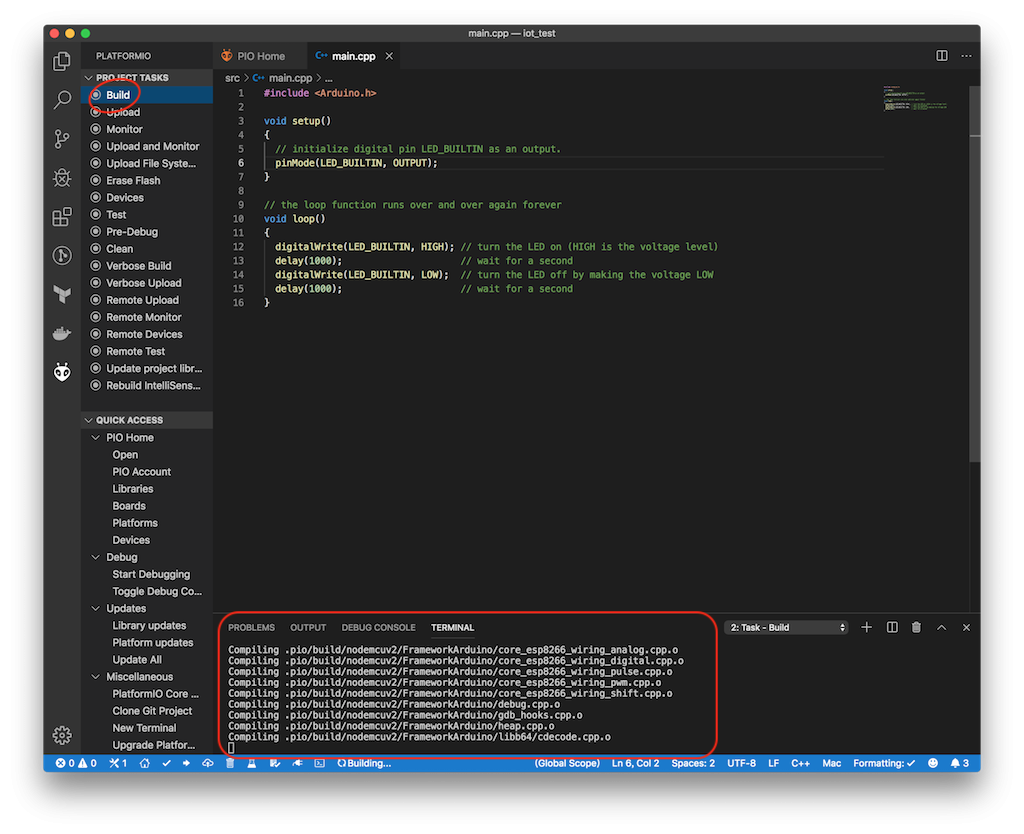Switch to the DEBUG CONSOLE panel tab
1024x834 pixels.
379,627
